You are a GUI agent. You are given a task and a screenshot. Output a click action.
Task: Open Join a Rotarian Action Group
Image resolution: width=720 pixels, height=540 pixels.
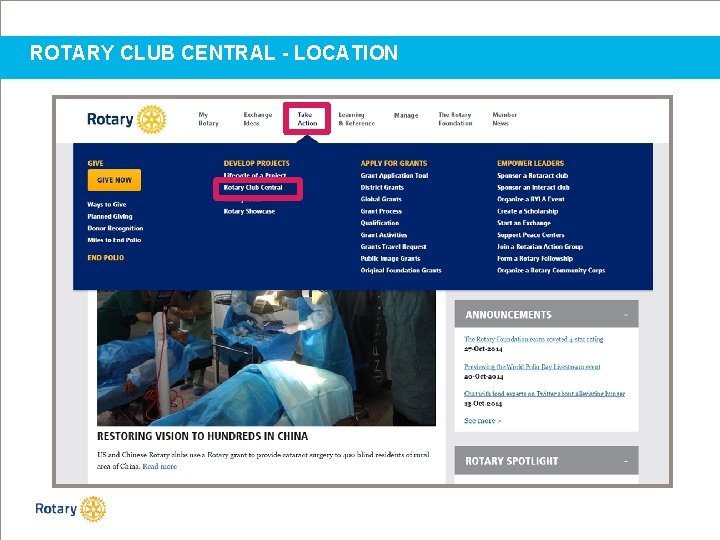pyautogui.click(x=540, y=247)
